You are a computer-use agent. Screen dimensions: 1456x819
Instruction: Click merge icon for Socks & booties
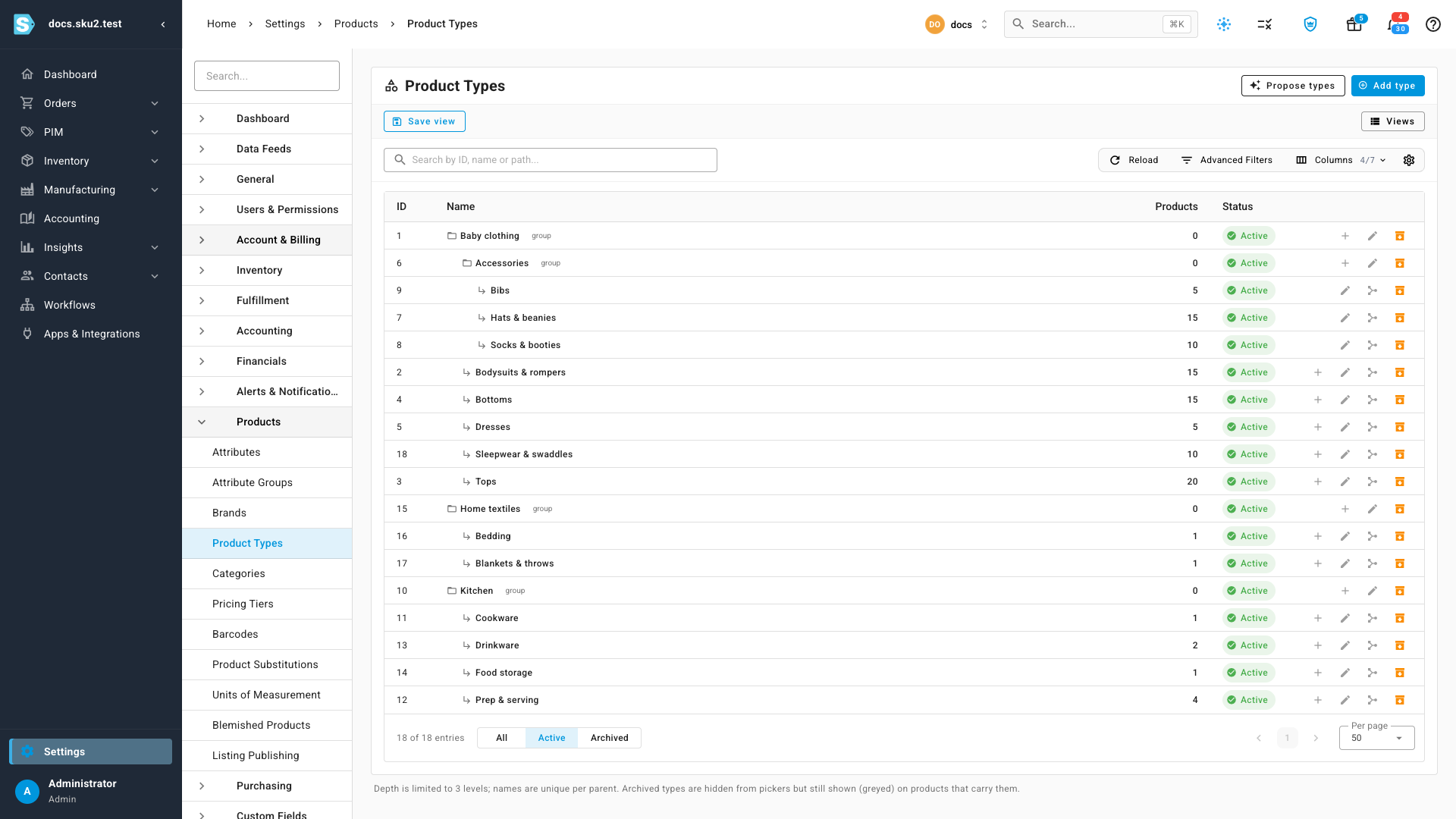pyautogui.click(x=1373, y=345)
